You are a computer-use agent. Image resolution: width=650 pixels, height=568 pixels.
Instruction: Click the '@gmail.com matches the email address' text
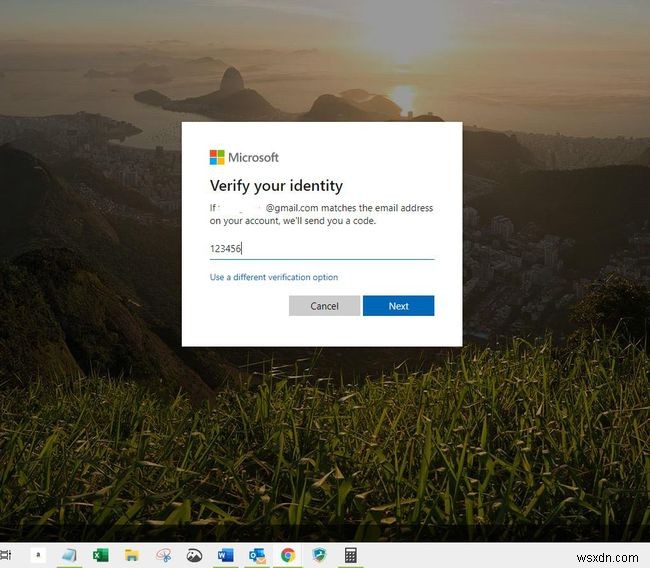pyautogui.click(x=349, y=208)
